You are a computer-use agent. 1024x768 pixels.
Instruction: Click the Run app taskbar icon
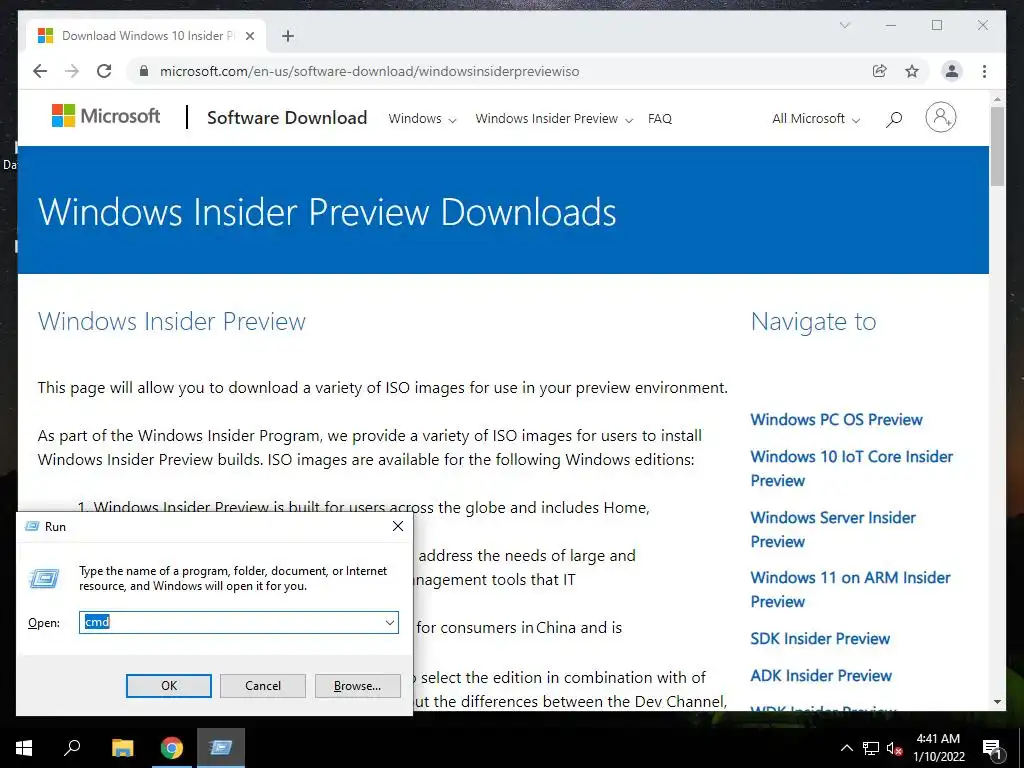tap(221, 748)
